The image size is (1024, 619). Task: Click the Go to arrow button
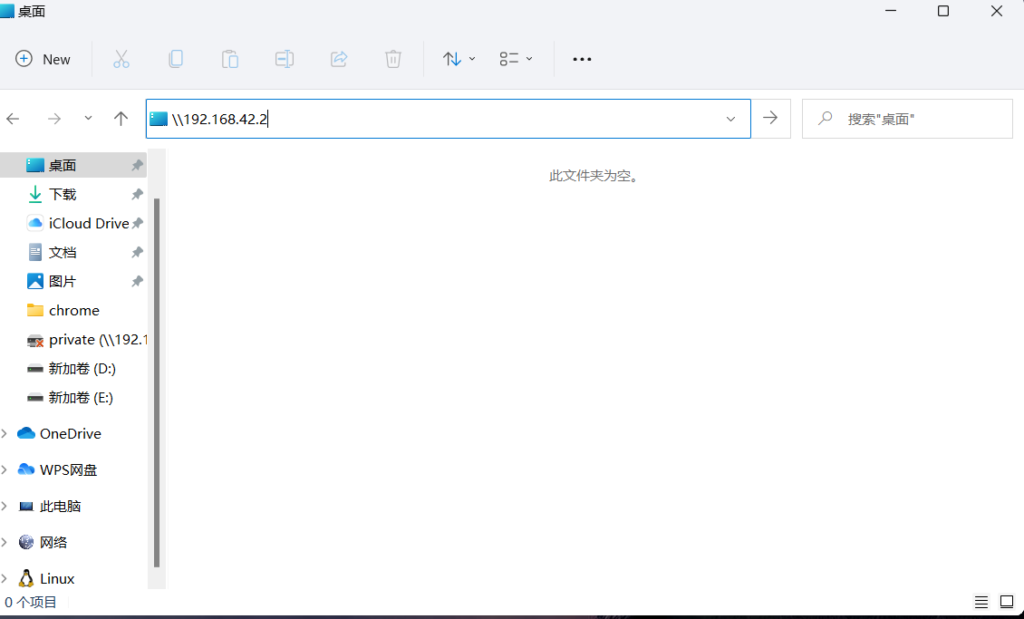click(x=770, y=118)
